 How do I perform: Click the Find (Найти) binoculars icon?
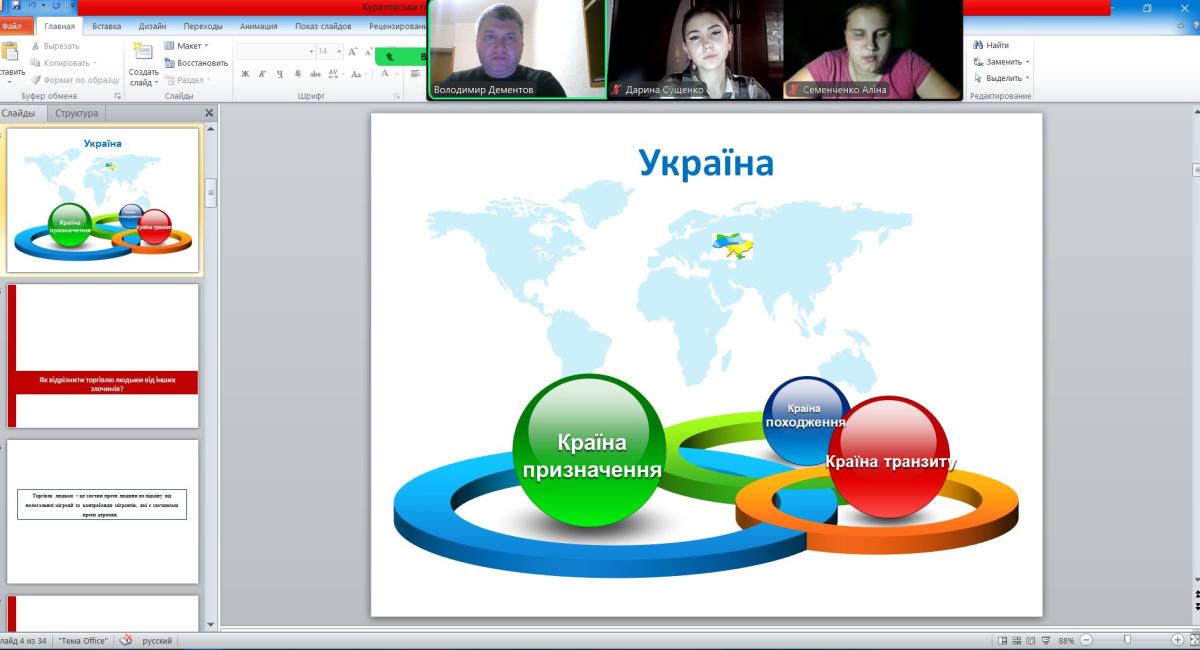pos(978,45)
